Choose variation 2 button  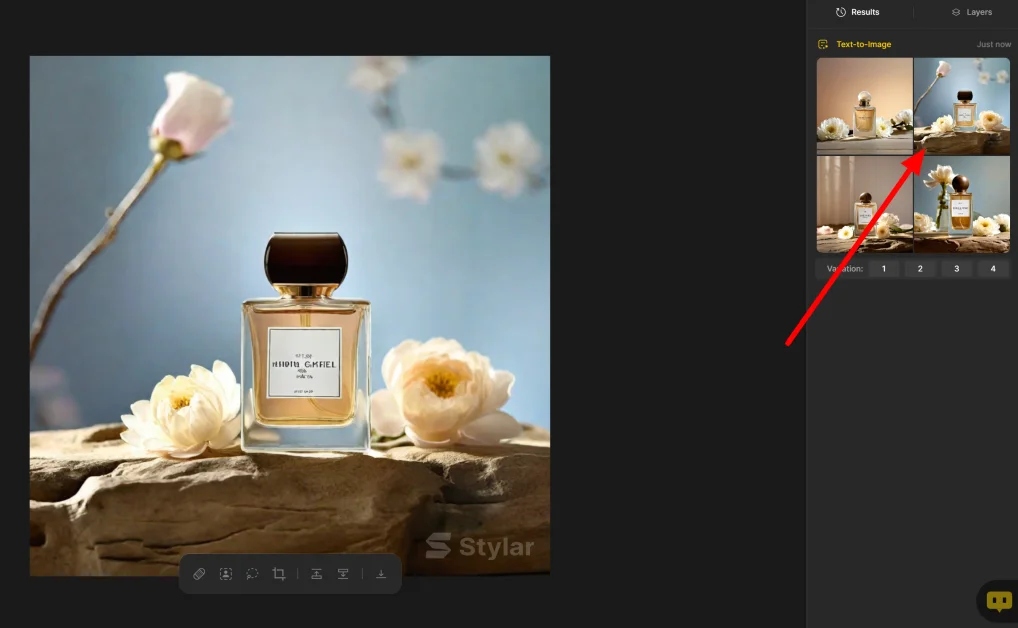coord(920,269)
